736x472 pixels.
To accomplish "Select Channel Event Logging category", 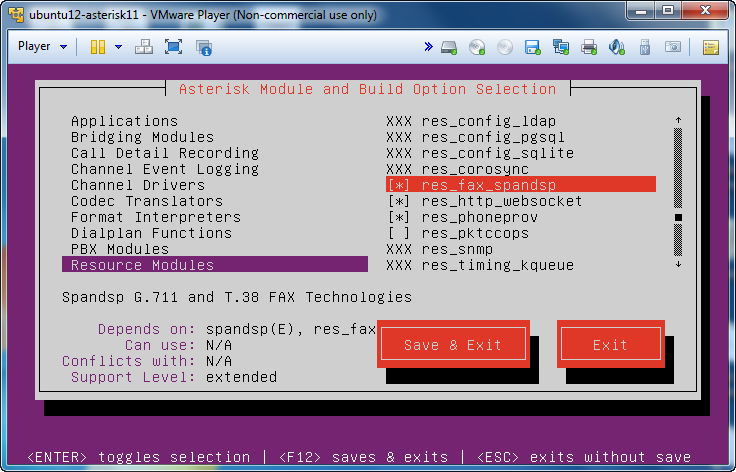I will click(x=165, y=169).
